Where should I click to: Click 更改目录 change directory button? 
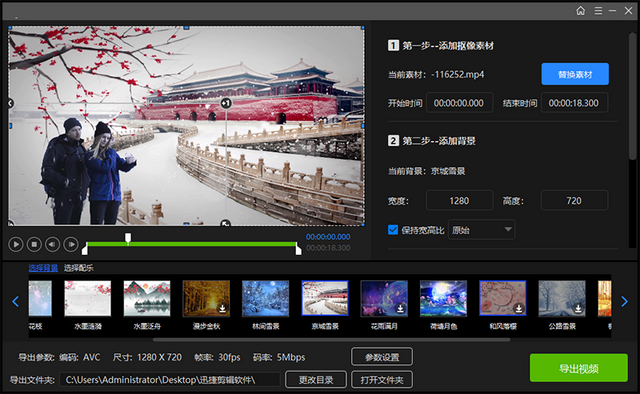coord(316,380)
